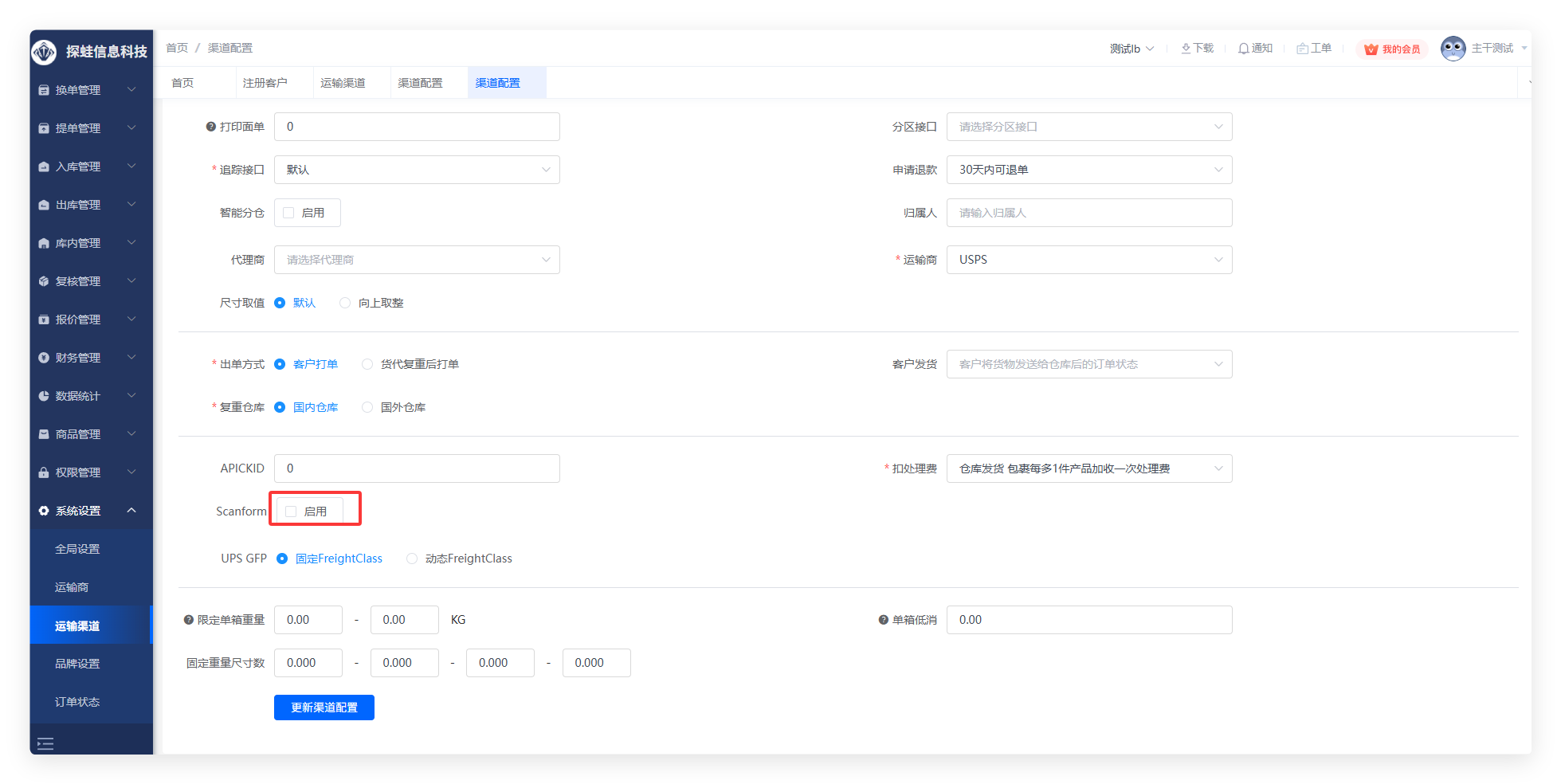Image resolution: width=1561 pixels, height=784 pixels.
Task: Click the APICKID input field
Action: (417, 468)
